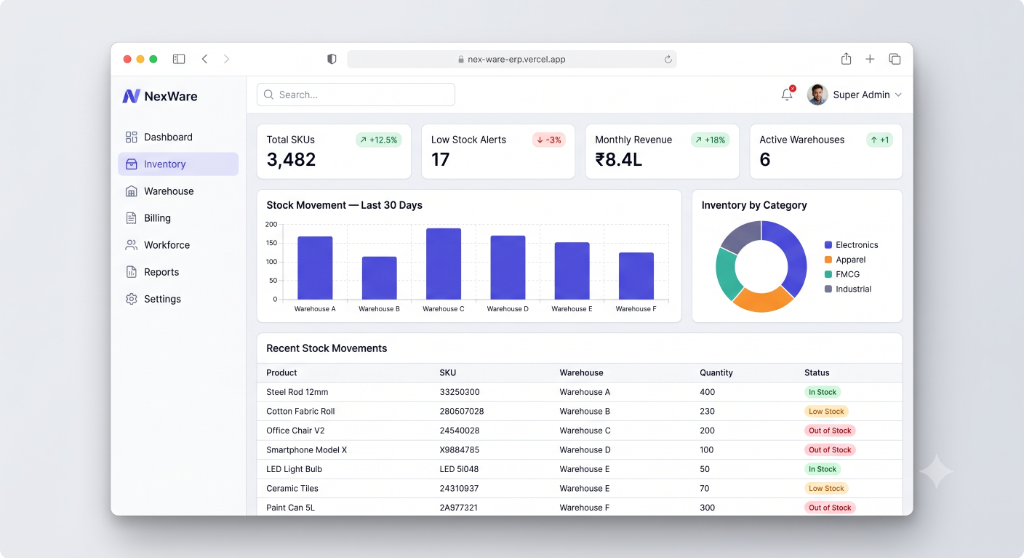Open the Warehouse menu item

point(178,191)
